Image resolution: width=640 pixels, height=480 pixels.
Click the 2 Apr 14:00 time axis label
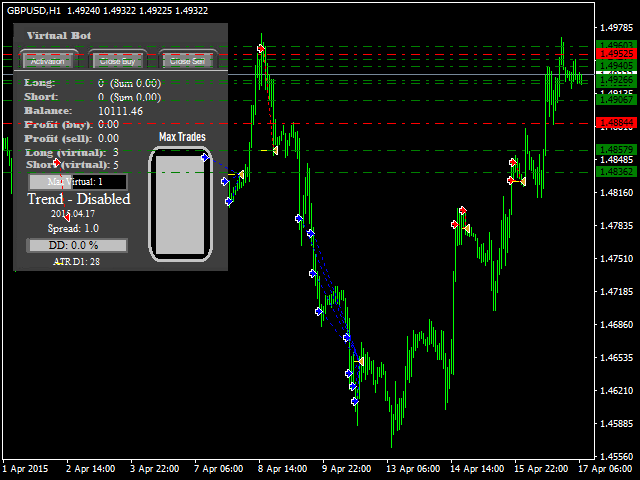coord(90,469)
